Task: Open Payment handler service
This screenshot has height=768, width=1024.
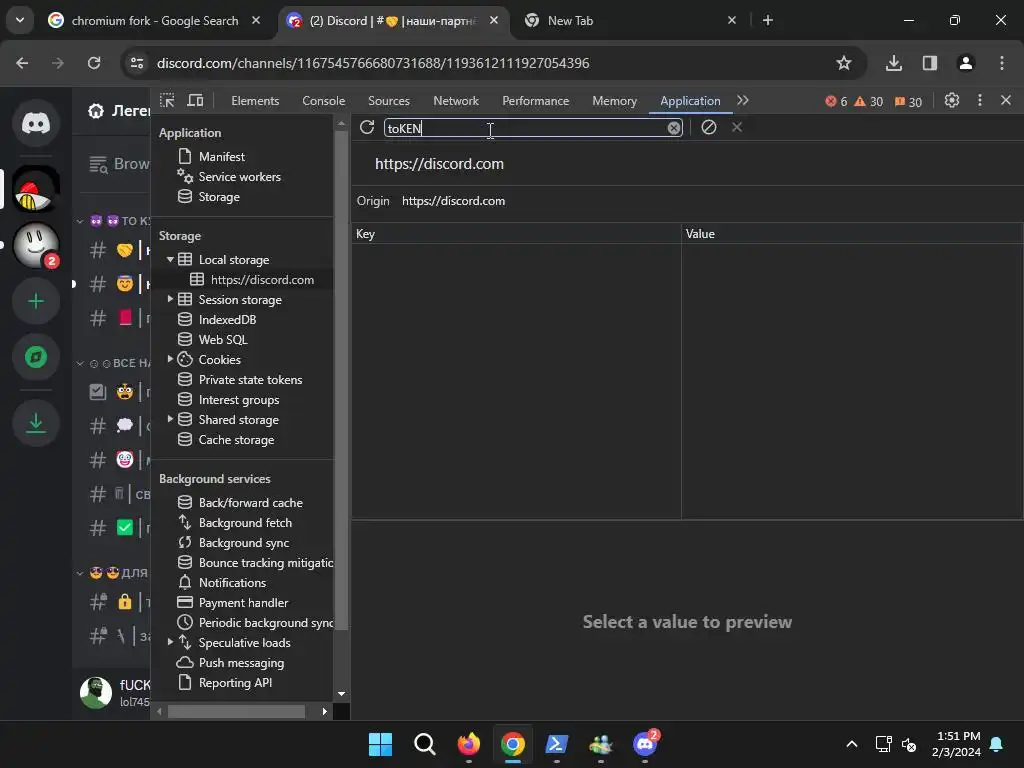Action: point(243,603)
